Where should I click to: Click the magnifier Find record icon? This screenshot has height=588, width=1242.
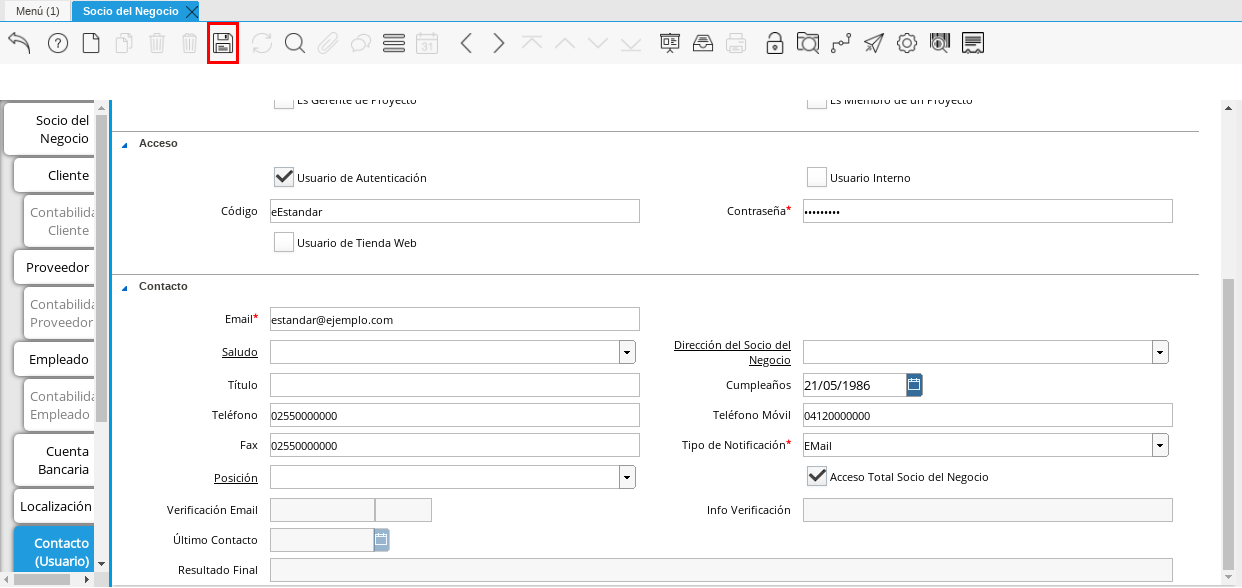point(294,43)
